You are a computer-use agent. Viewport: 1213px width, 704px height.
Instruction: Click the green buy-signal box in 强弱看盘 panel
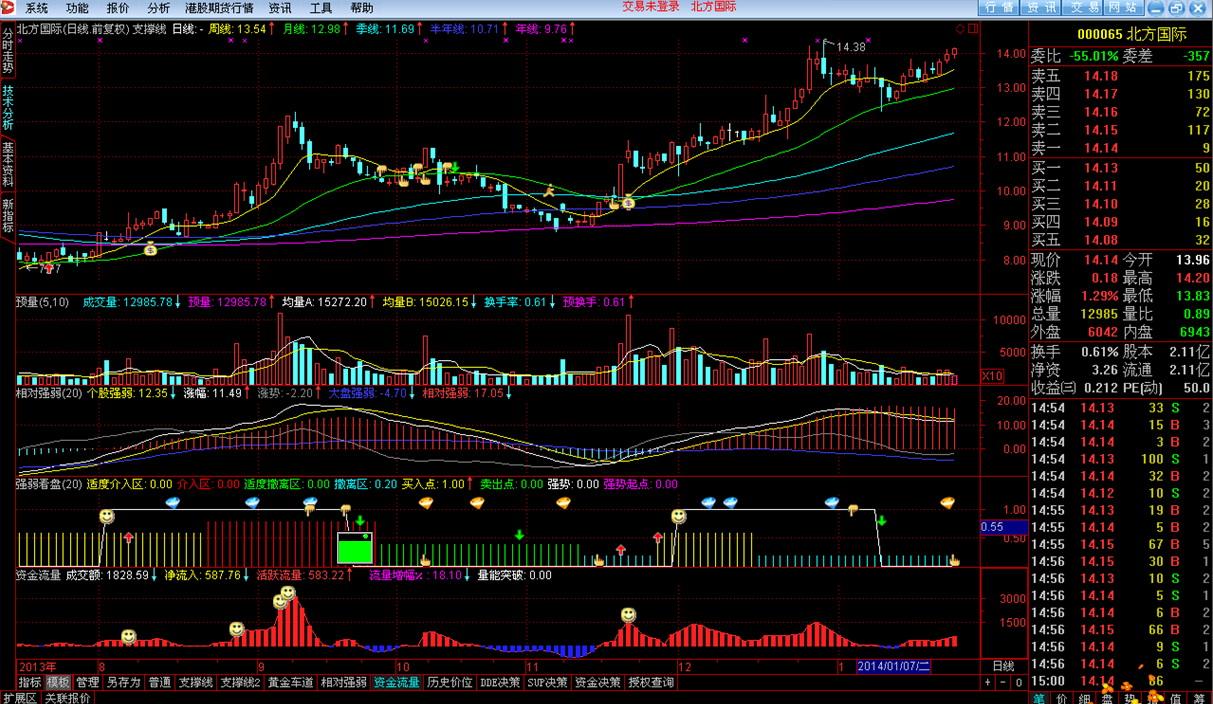[354, 548]
